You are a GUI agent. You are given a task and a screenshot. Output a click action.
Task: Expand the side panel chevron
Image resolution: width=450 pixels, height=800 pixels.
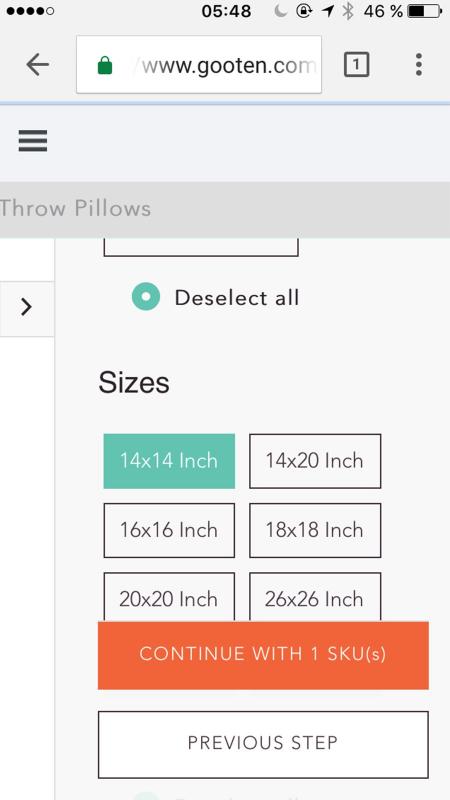click(27, 307)
